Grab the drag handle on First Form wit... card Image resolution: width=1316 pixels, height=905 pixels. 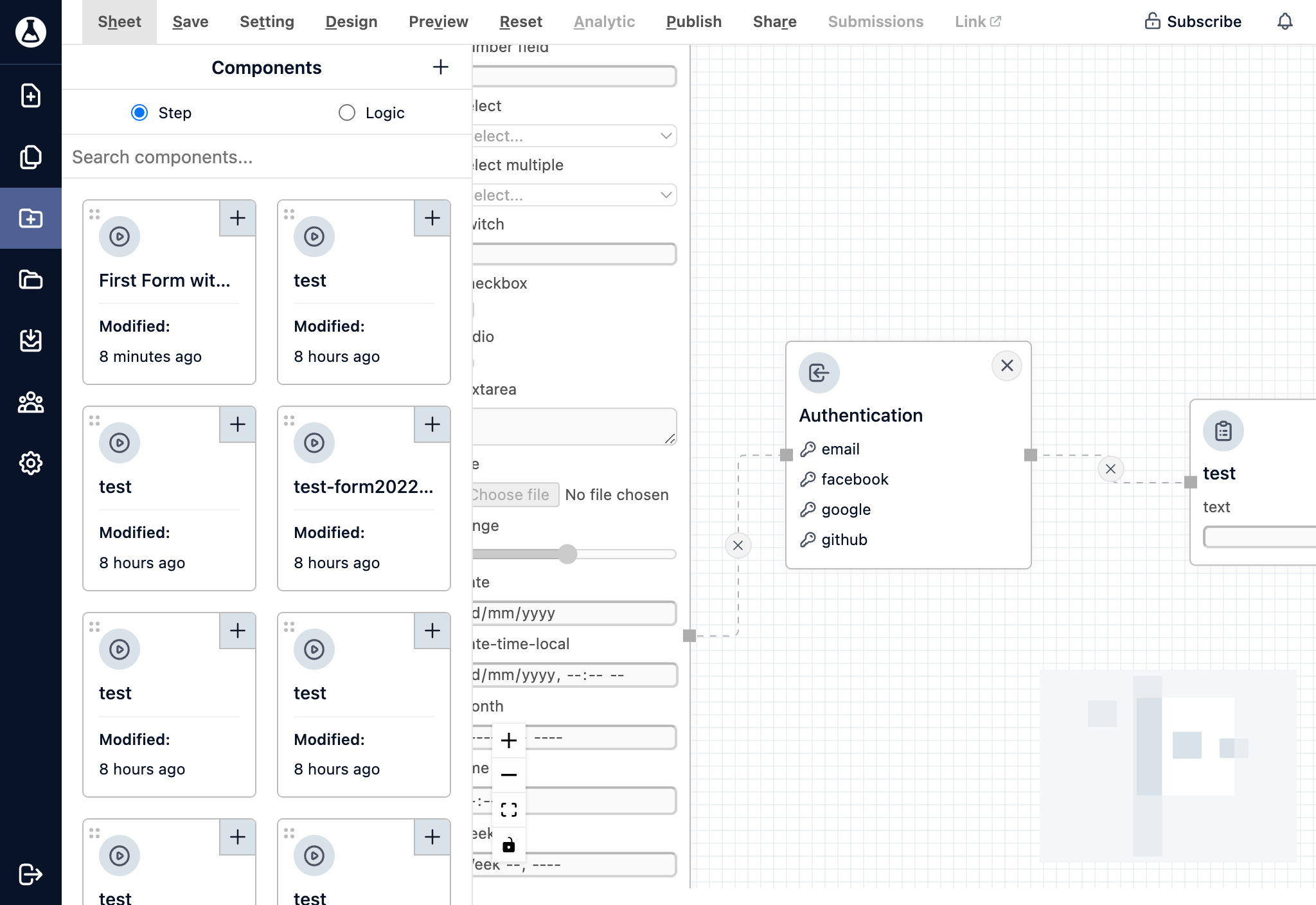[94, 214]
